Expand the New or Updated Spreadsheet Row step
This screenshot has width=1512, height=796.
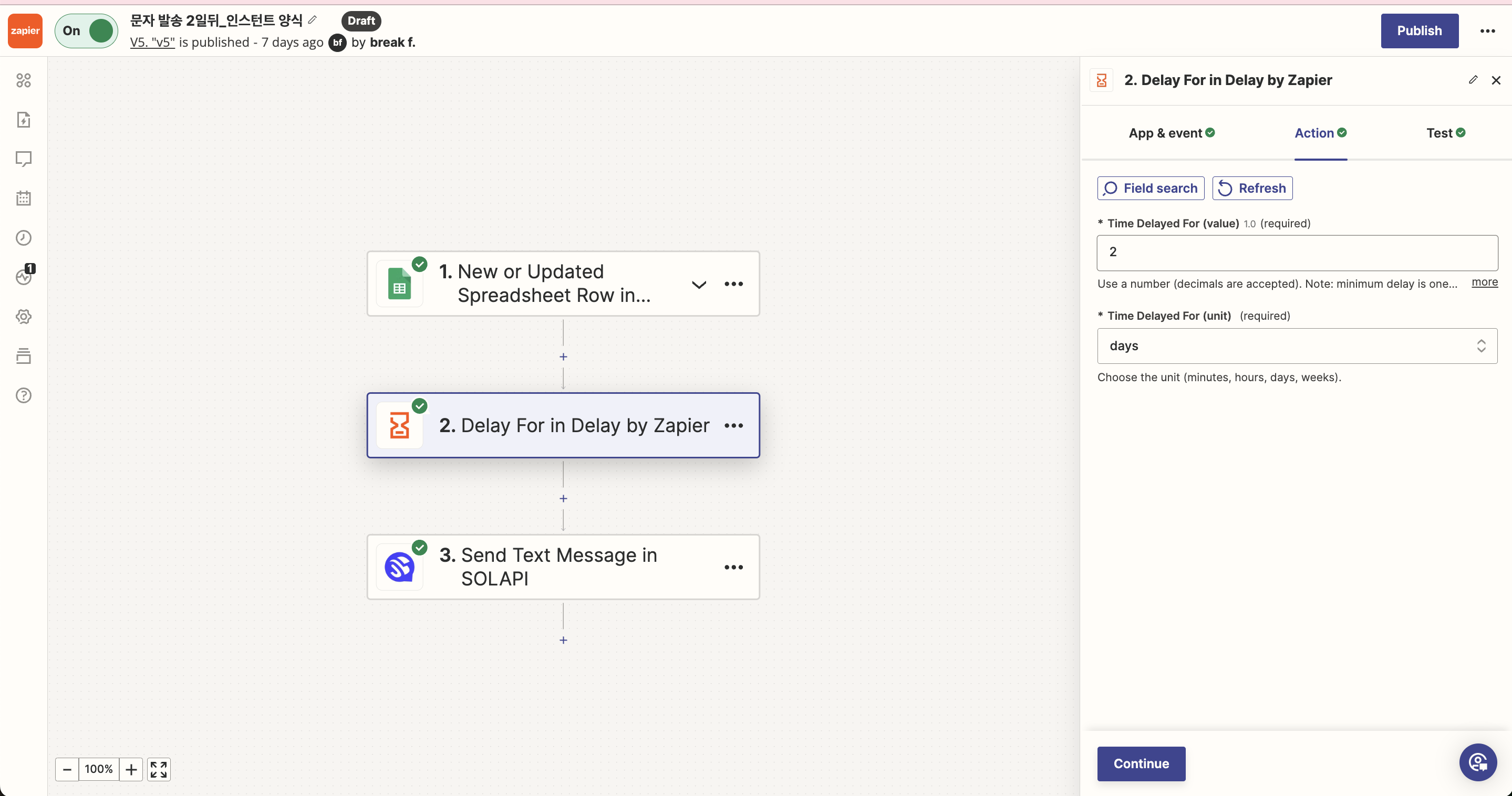[699, 285]
